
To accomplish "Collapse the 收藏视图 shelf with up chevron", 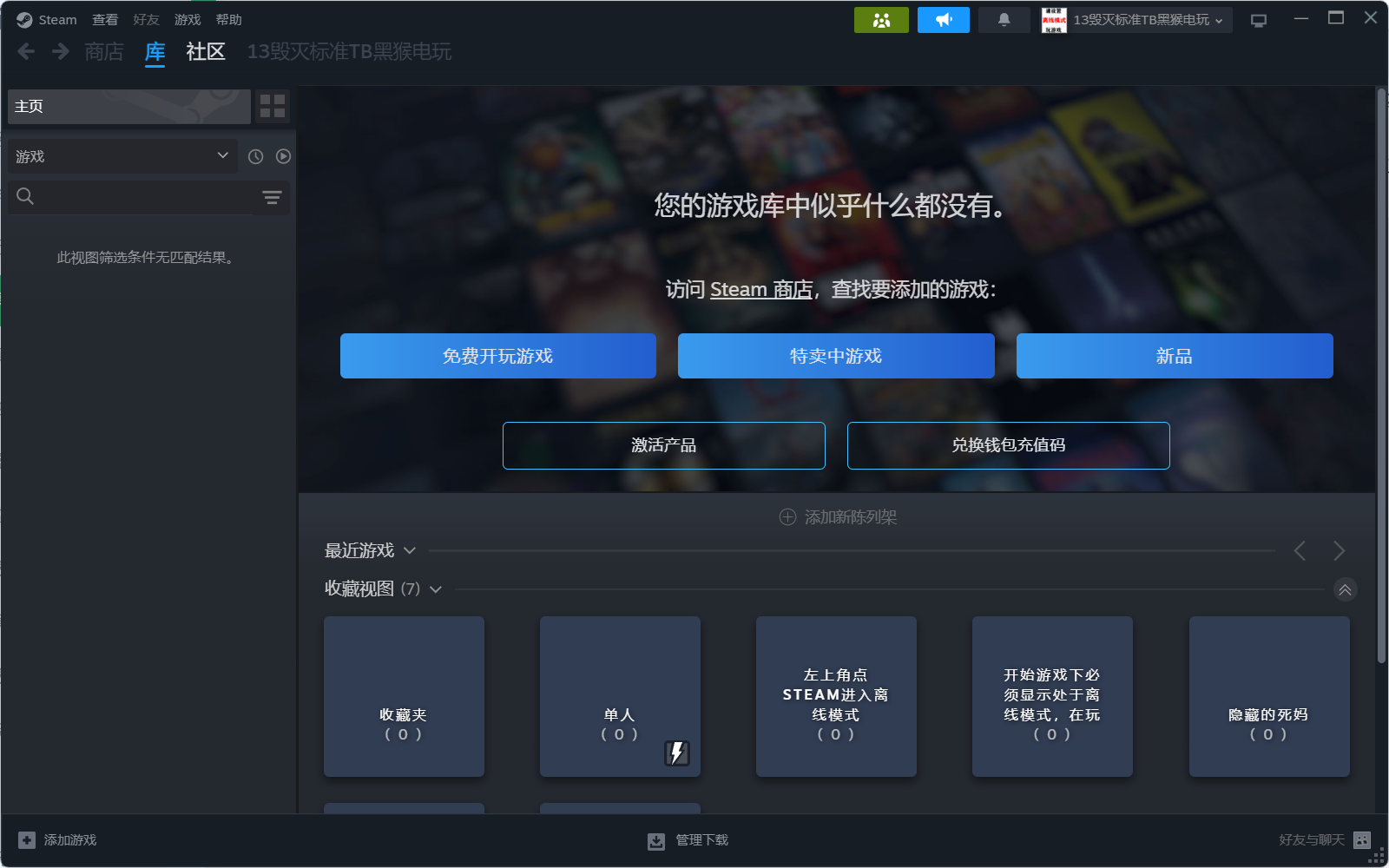I will coord(1345,589).
